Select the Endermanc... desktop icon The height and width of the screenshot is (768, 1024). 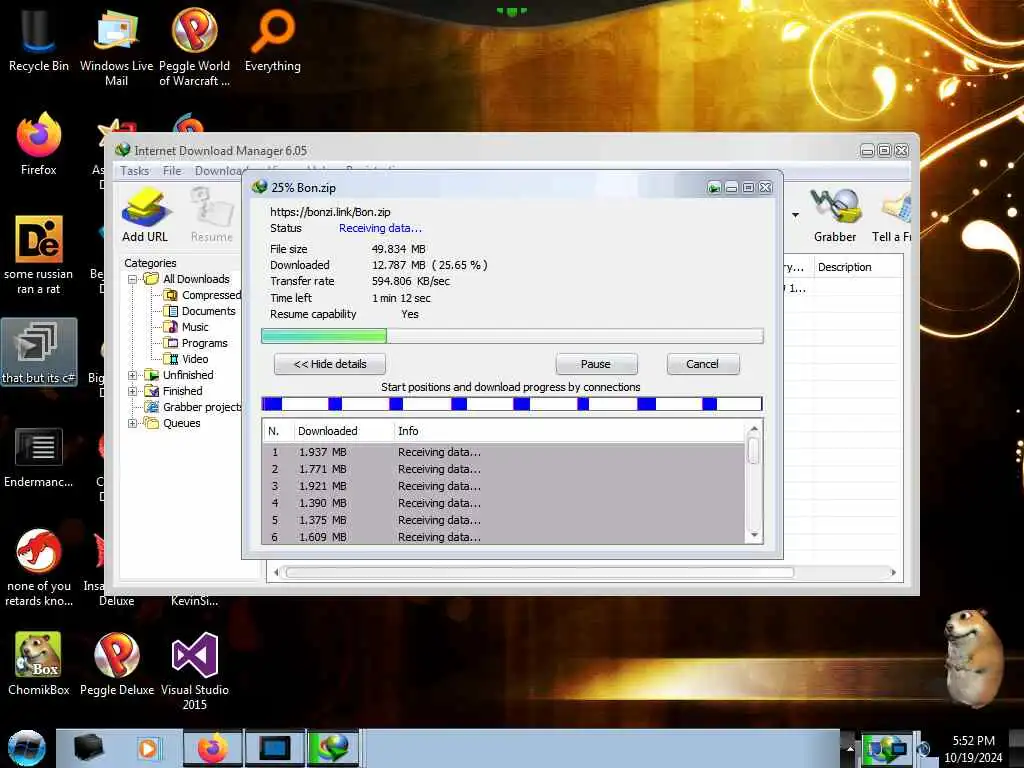pyautogui.click(x=39, y=457)
